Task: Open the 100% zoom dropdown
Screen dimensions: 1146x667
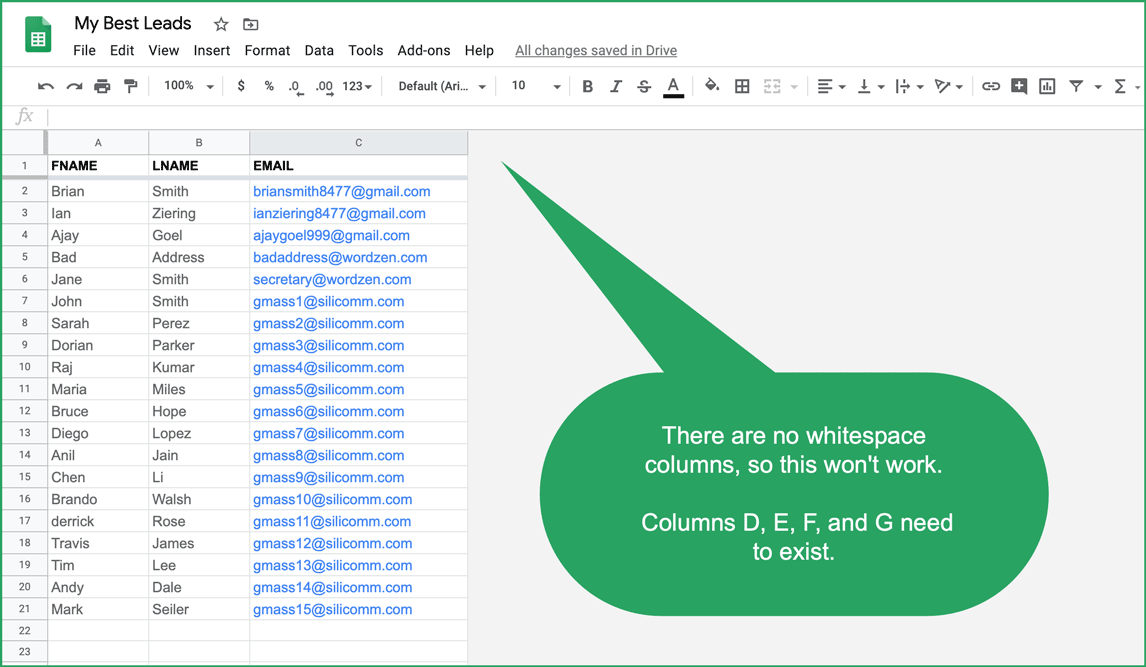Action: point(188,87)
